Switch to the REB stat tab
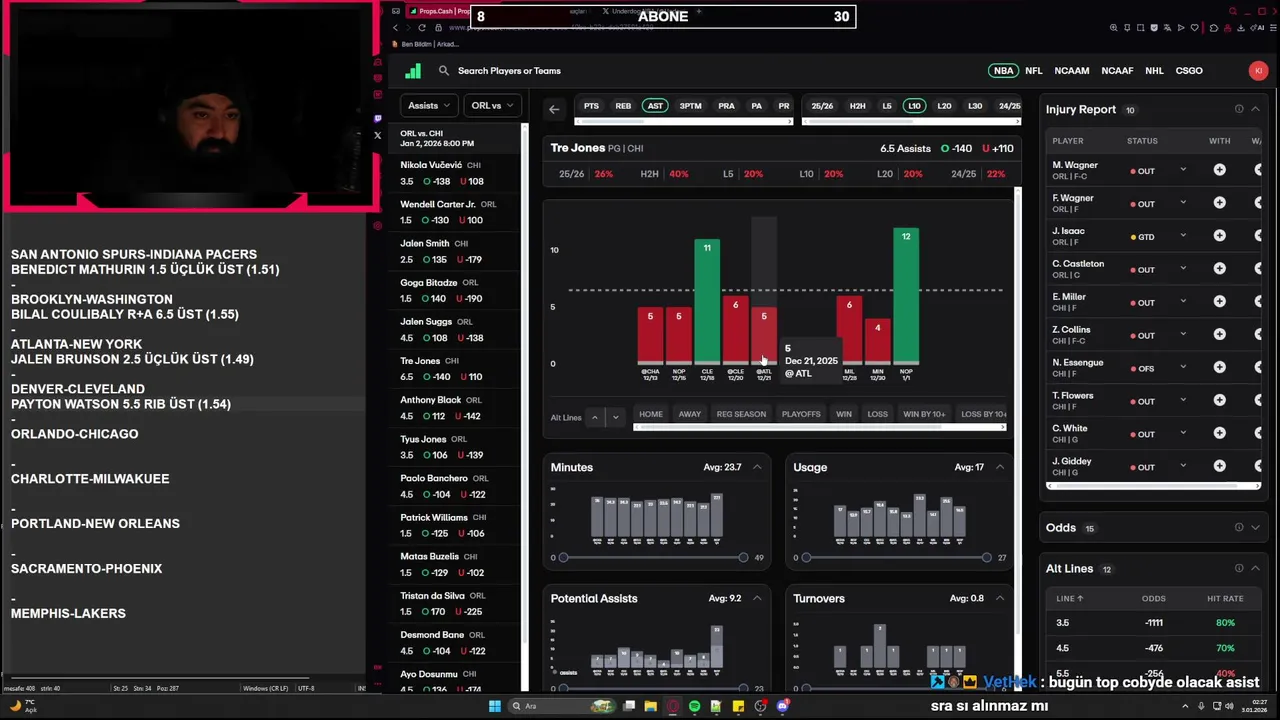This screenshot has width=1280, height=720. click(623, 106)
